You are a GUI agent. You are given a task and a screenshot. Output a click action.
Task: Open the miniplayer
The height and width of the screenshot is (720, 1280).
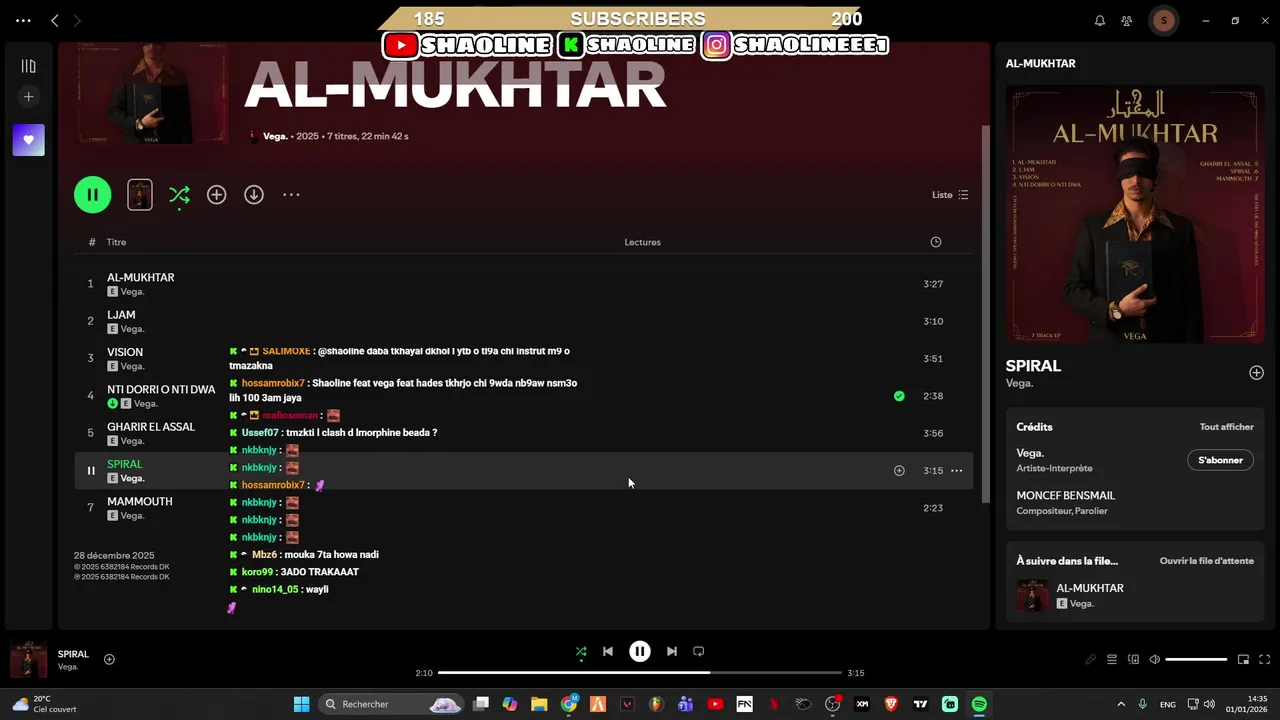click(x=1243, y=660)
